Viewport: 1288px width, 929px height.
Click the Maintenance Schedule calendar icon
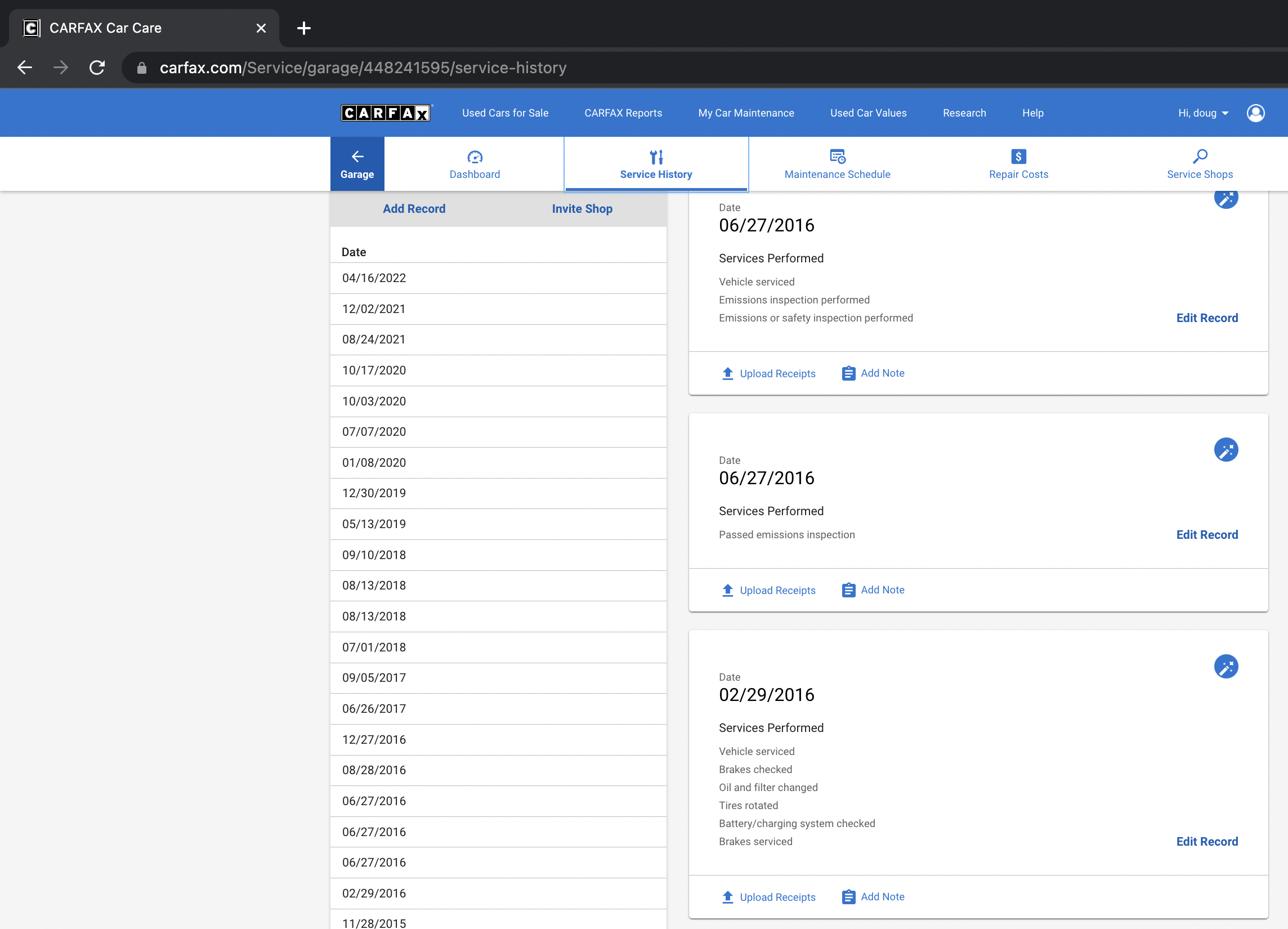pyautogui.click(x=837, y=156)
